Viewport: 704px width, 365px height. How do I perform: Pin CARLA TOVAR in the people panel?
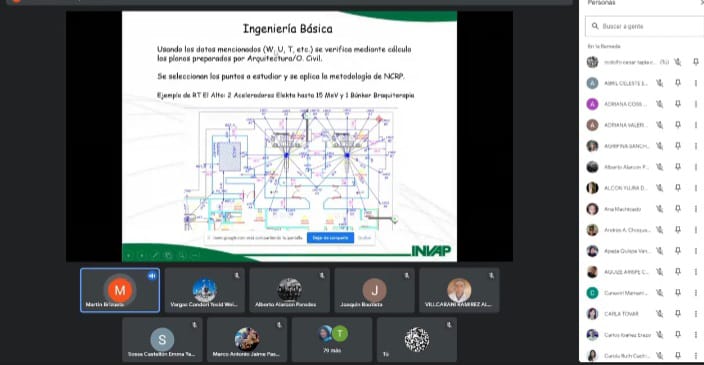[678, 313]
